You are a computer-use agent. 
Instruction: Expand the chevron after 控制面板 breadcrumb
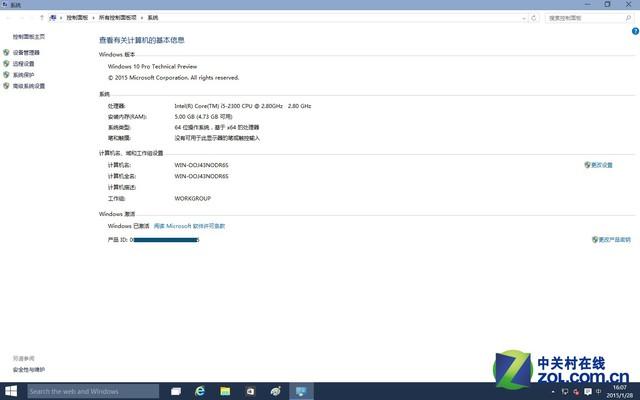[x=93, y=18]
